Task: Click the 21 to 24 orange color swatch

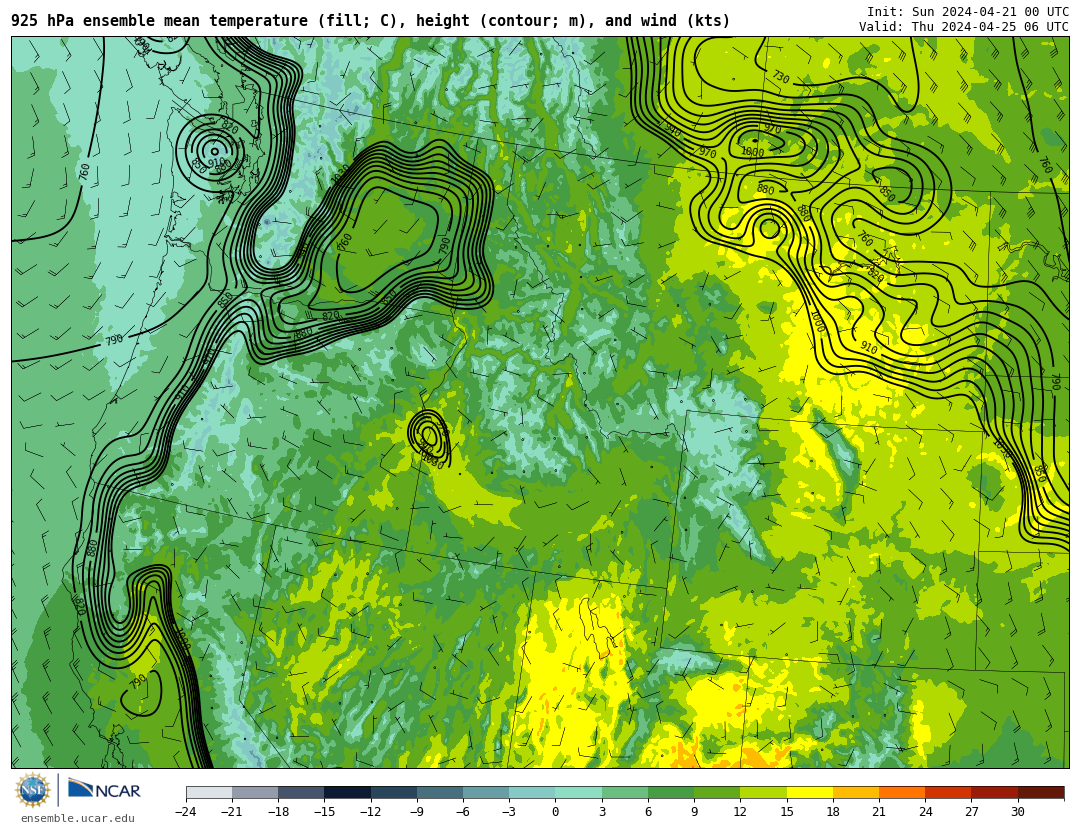Action: pos(902,792)
